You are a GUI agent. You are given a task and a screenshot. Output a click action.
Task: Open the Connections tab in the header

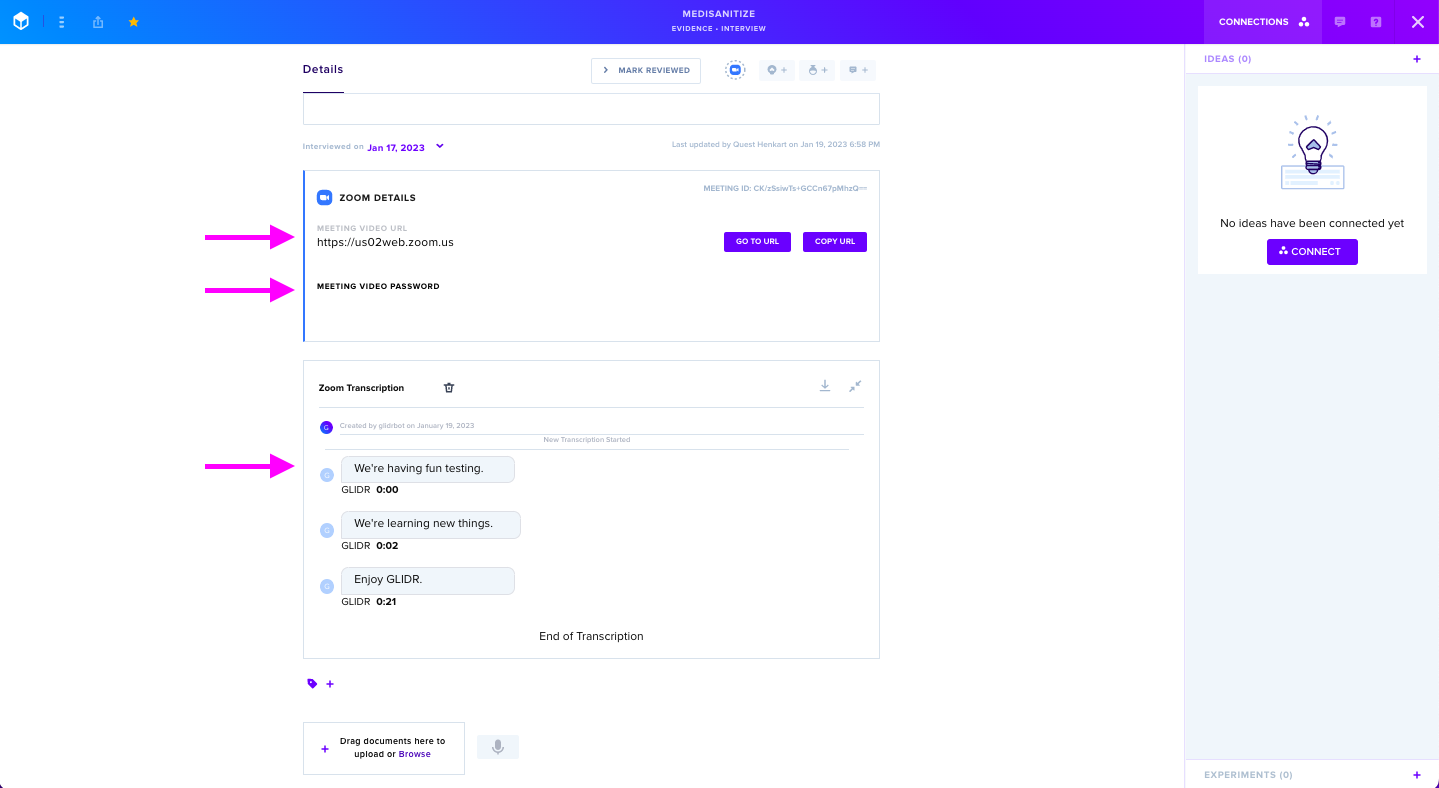(x=1263, y=22)
